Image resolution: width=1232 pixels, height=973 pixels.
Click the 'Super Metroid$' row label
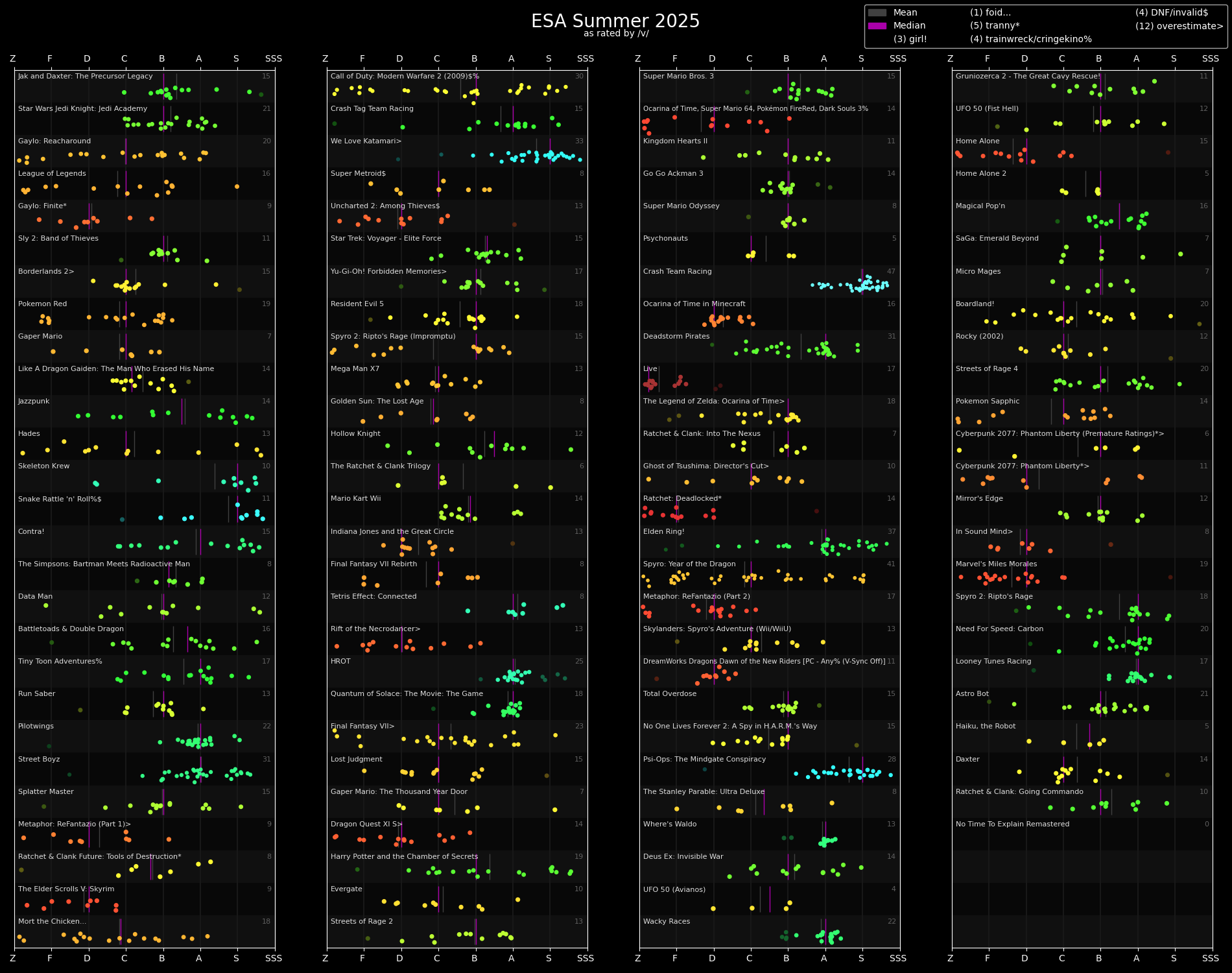[358, 174]
